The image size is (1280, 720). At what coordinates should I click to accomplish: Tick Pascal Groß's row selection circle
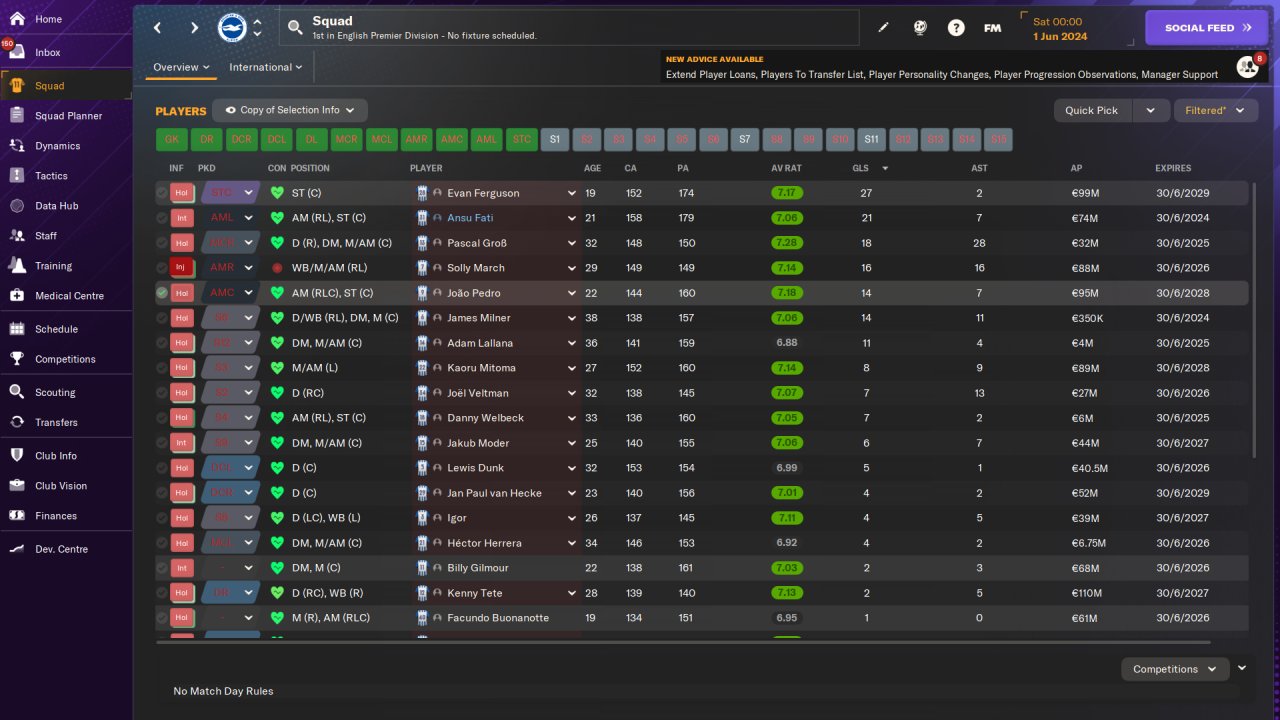[162, 243]
